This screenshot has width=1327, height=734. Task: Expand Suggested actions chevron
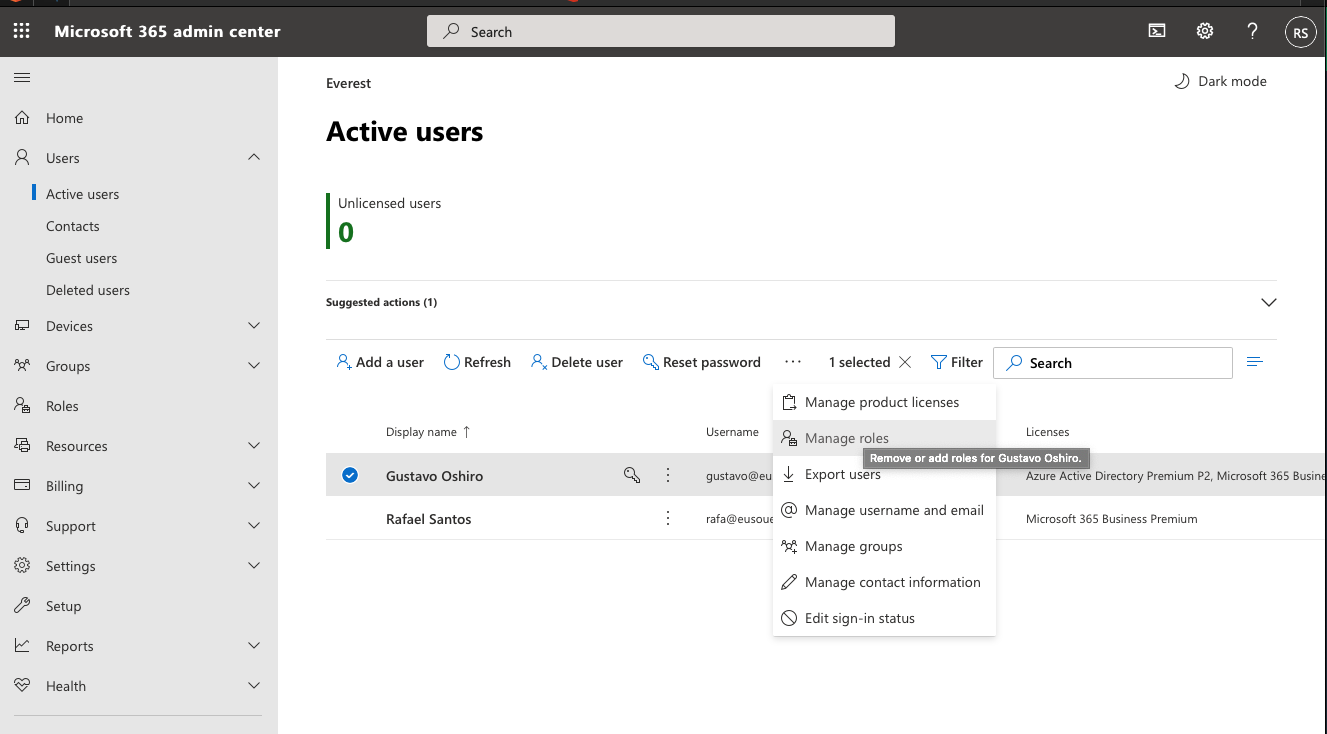[x=1268, y=302]
